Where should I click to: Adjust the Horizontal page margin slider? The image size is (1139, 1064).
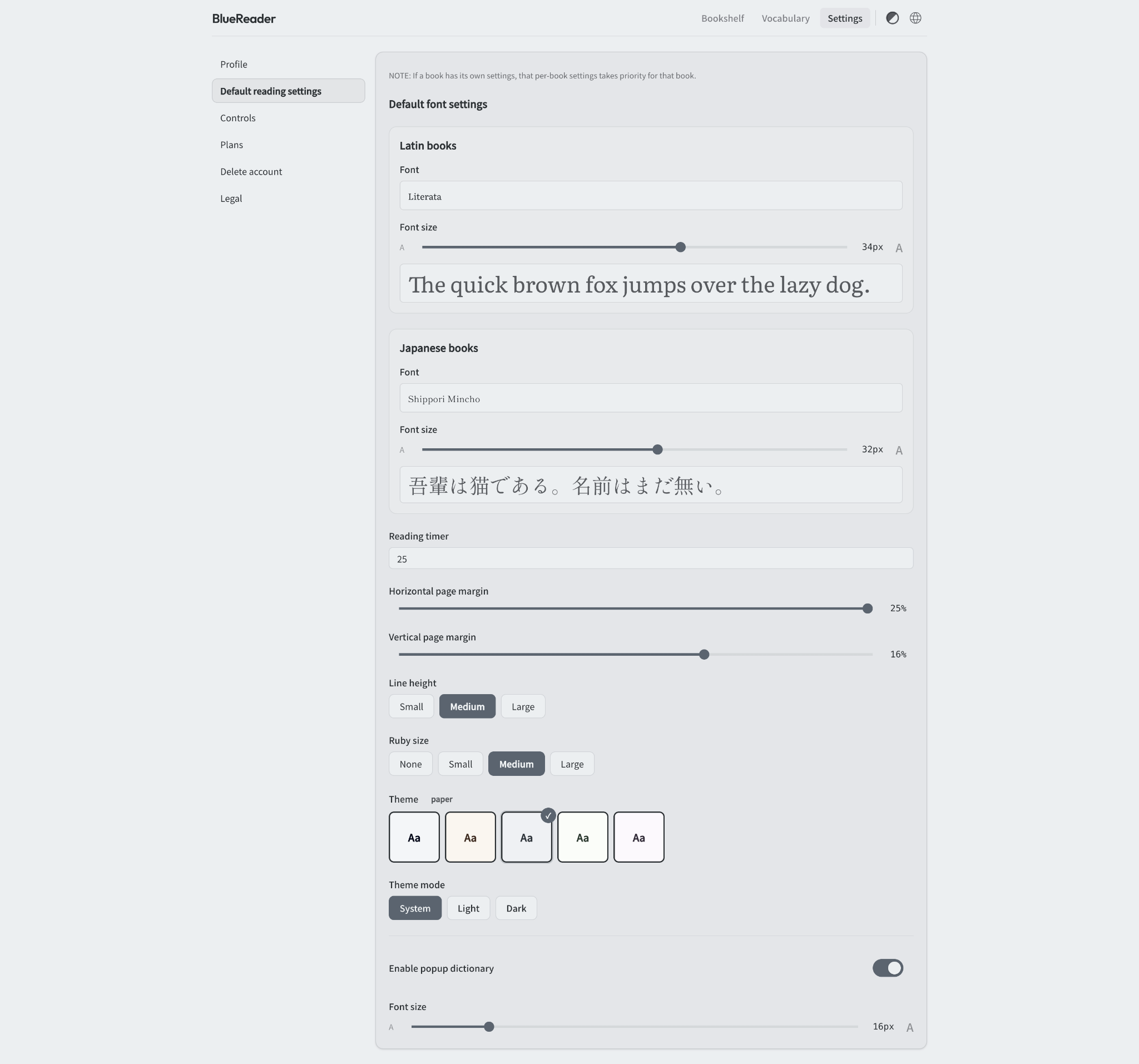(x=635, y=608)
